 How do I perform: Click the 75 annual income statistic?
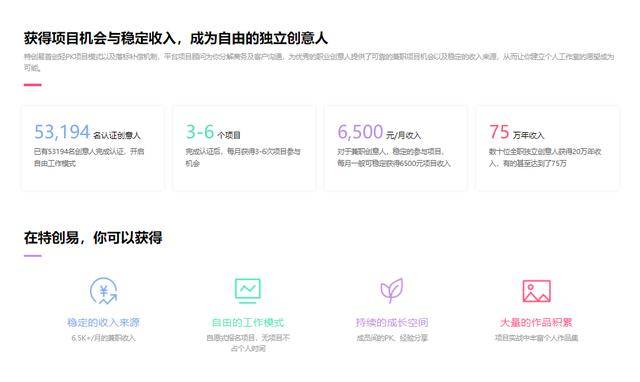tap(499, 132)
